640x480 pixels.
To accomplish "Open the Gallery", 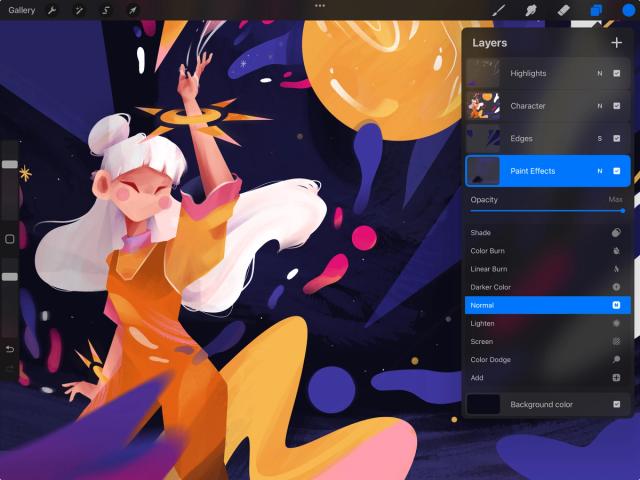I will tap(22, 10).
